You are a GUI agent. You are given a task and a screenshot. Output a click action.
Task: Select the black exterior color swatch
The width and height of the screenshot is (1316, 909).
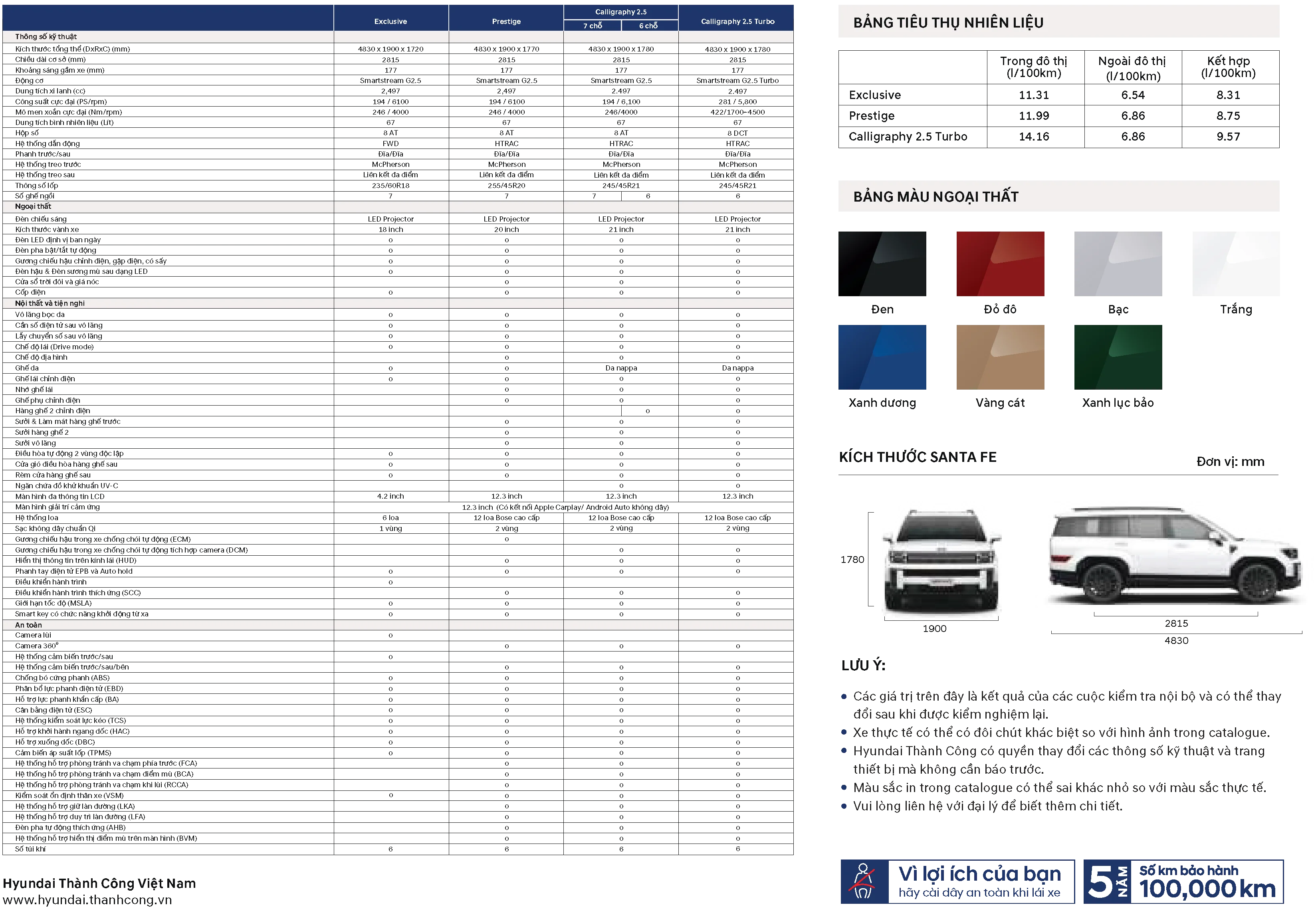(x=881, y=263)
